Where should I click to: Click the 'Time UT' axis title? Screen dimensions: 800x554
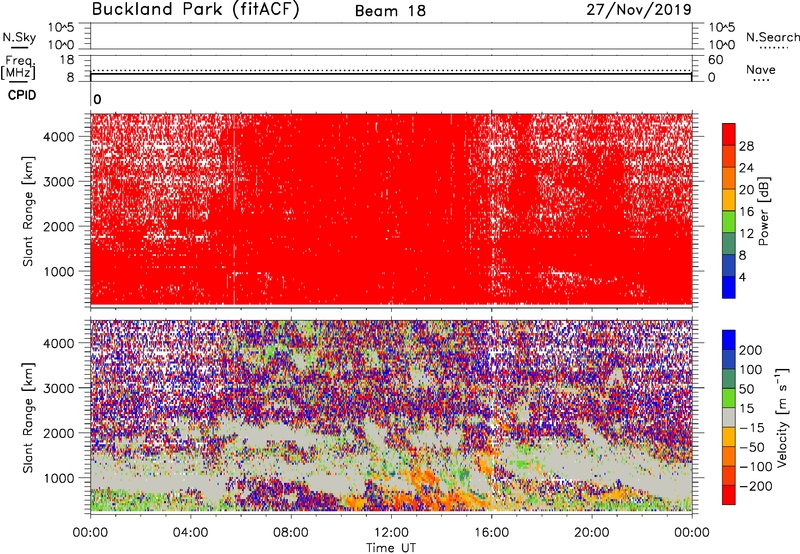391,548
